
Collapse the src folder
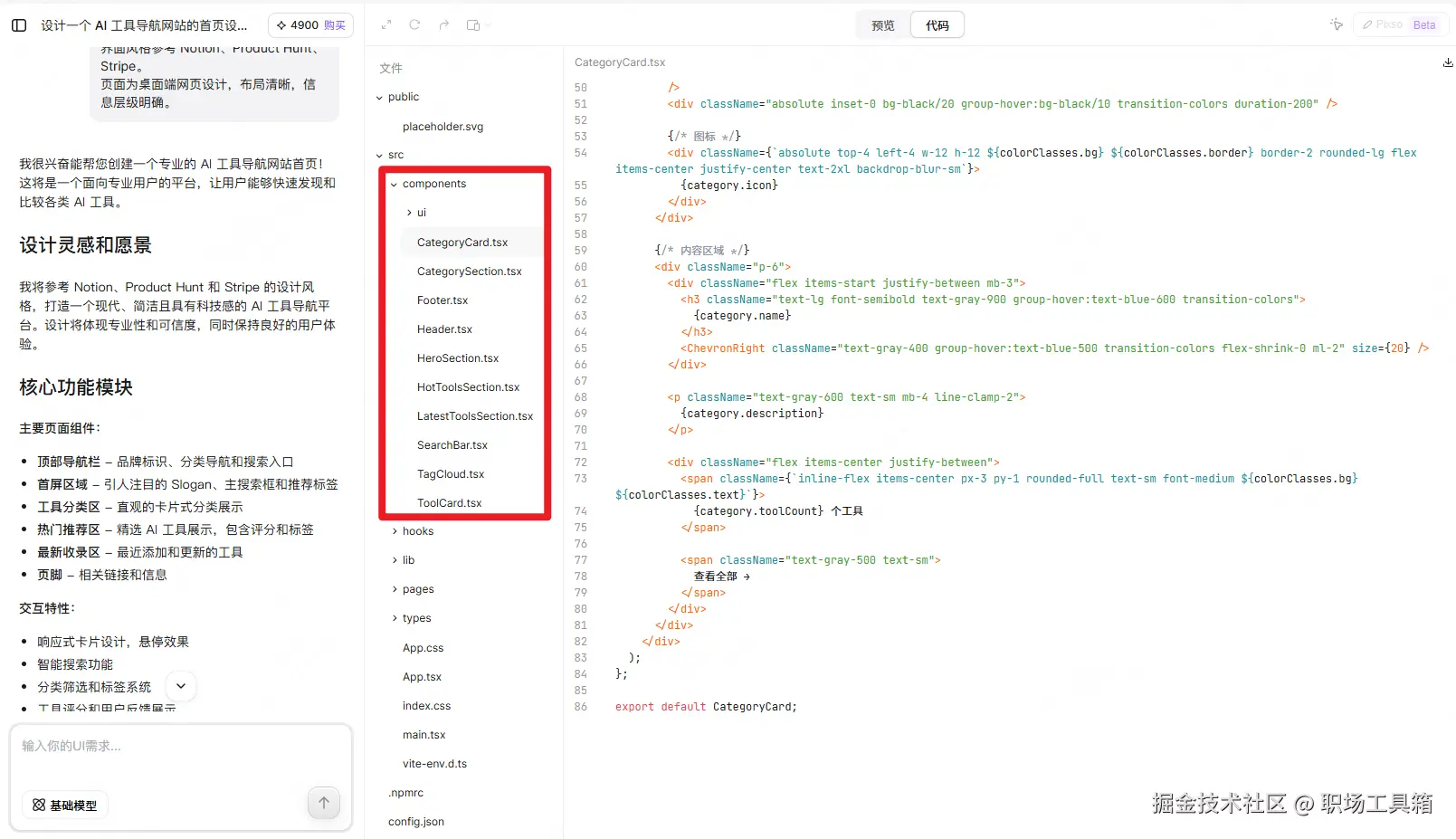[x=391, y=155]
